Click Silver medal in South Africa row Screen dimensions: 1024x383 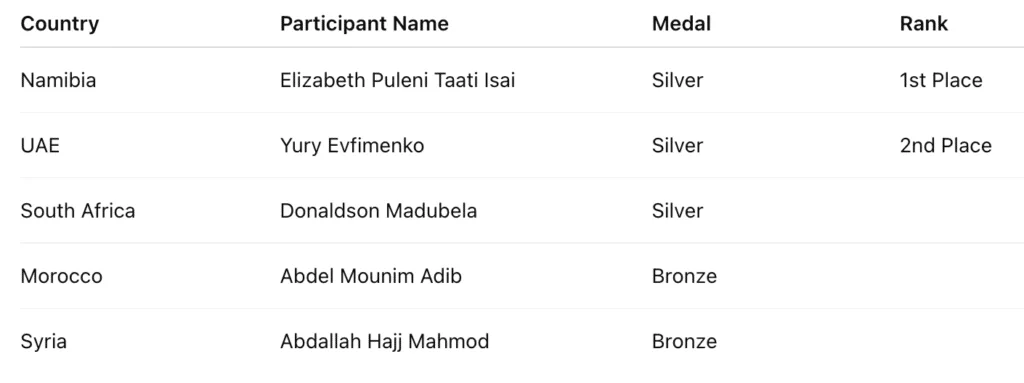677,210
